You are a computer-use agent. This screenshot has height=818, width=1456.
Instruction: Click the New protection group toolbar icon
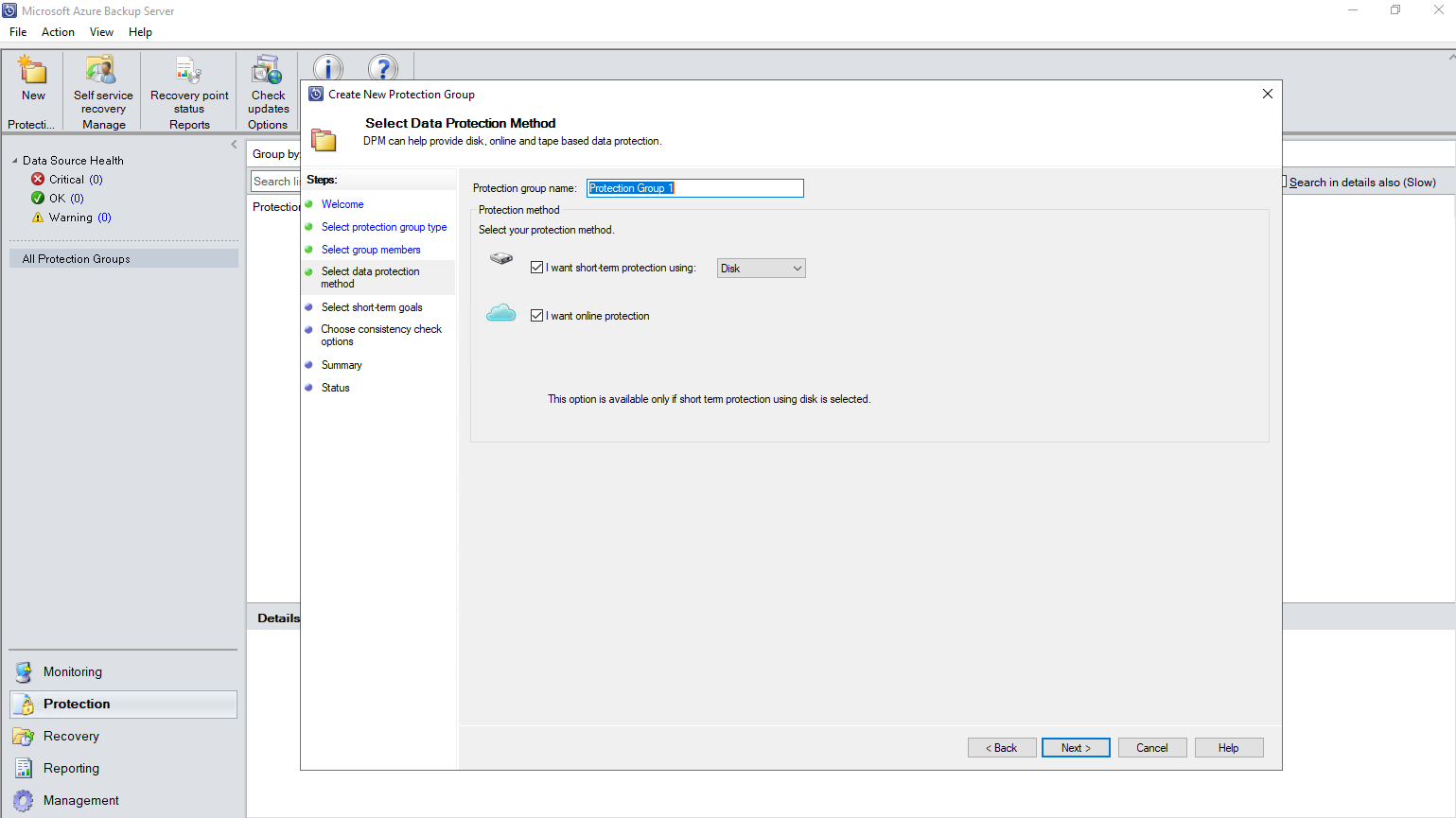33,71
